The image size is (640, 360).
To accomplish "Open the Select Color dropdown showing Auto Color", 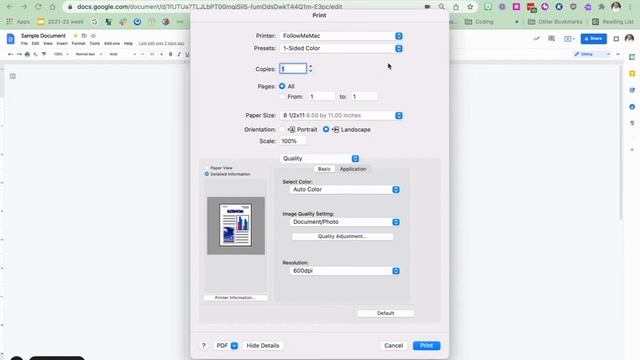I will (x=345, y=189).
